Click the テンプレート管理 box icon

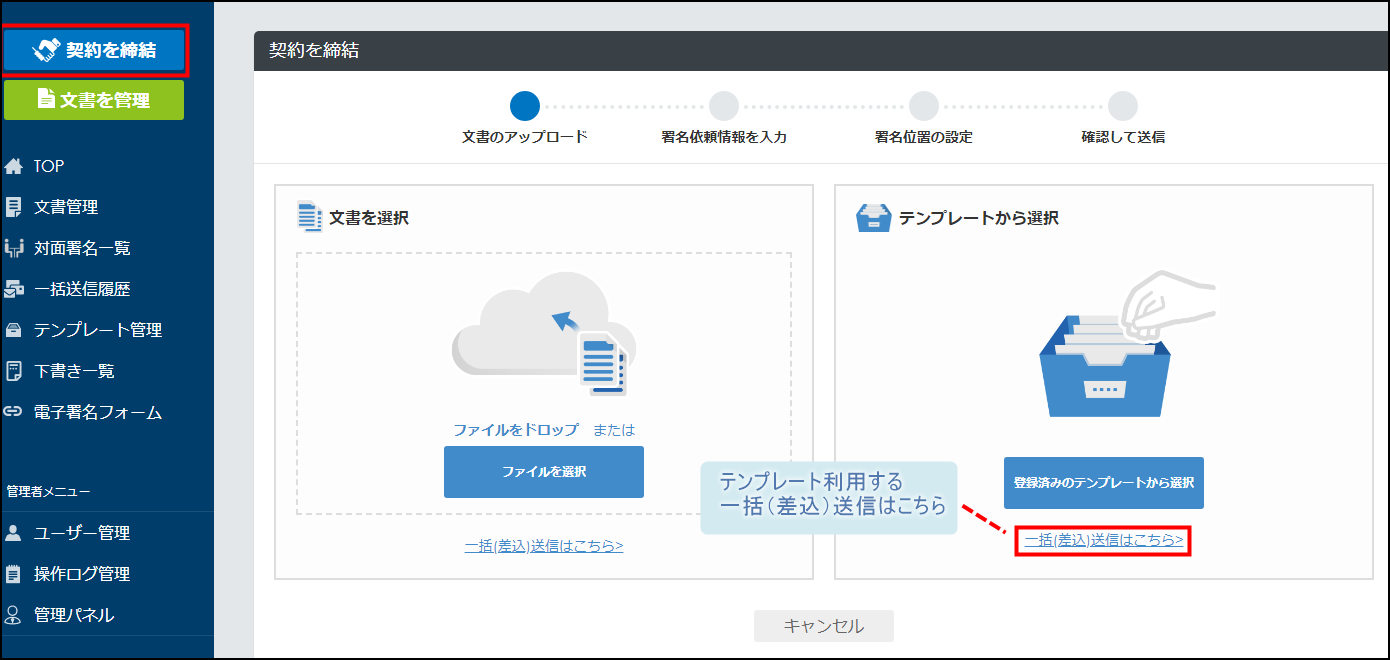click(14, 330)
